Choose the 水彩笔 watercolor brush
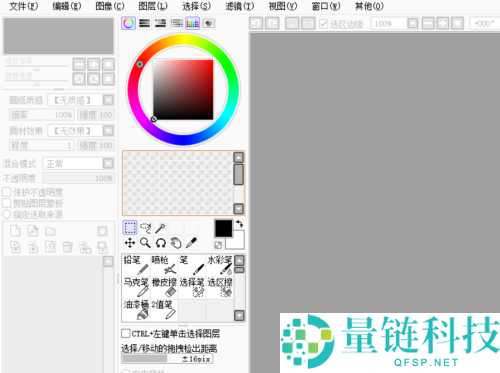 tap(220, 265)
